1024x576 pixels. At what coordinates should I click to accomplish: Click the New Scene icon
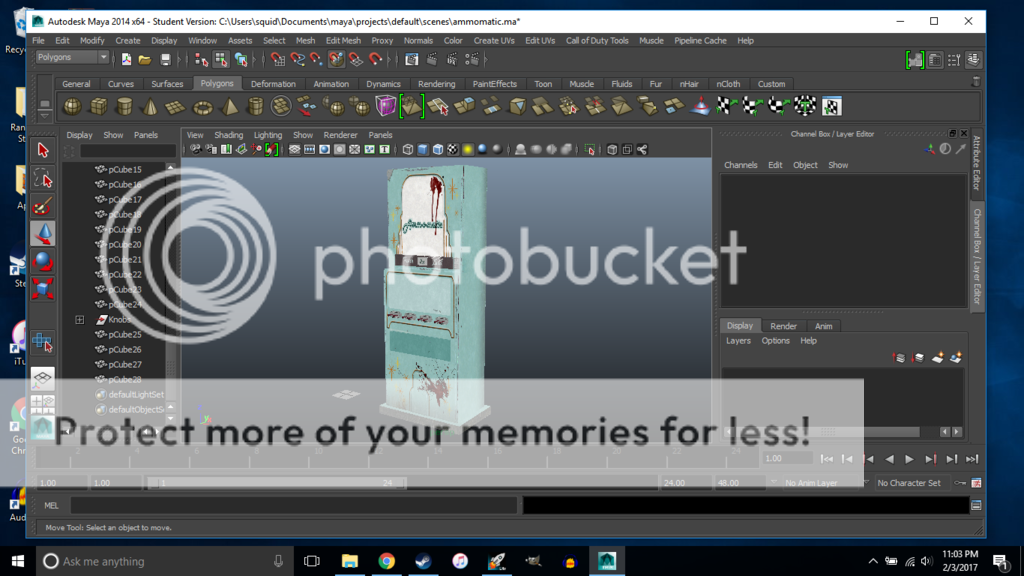click(126, 60)
